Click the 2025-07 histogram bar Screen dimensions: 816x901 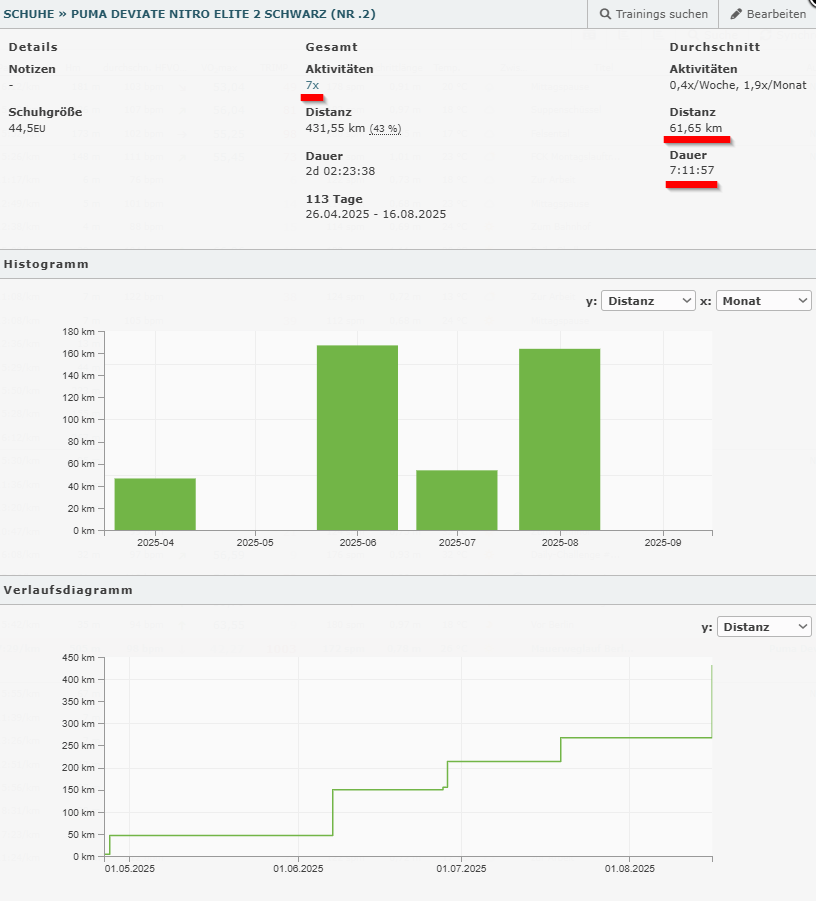[457, 500]
